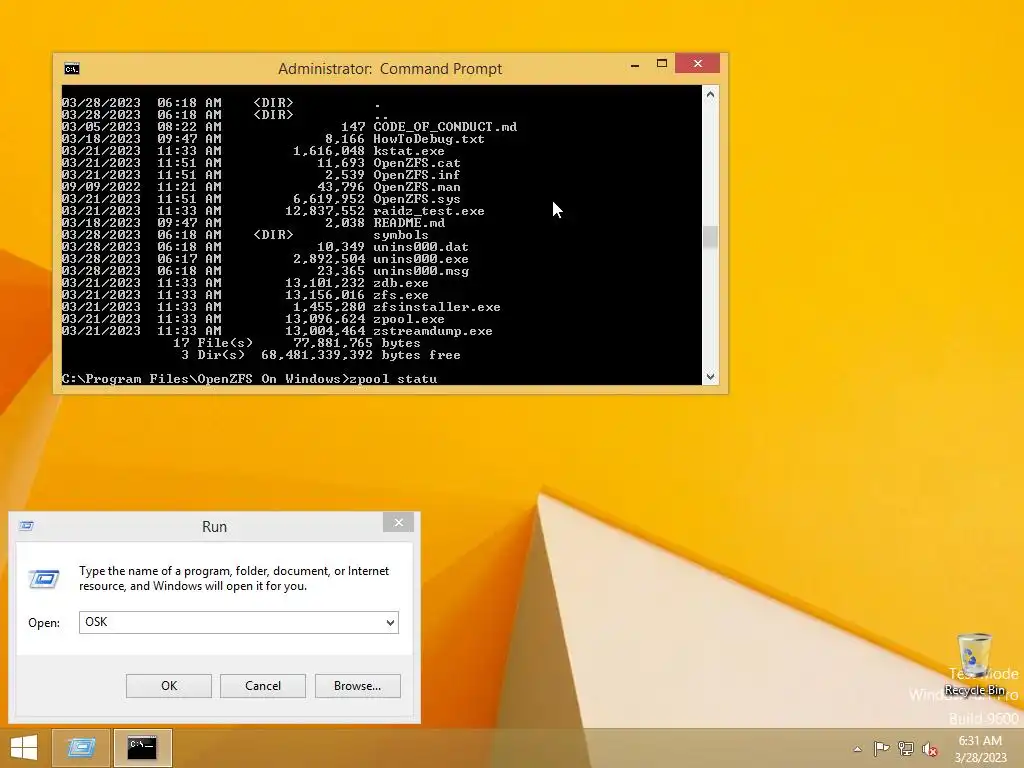Image resolution: width=1024 pixels, height=768 pixels.
Task: Open the Windows Start button
Action: coord(24,747)
